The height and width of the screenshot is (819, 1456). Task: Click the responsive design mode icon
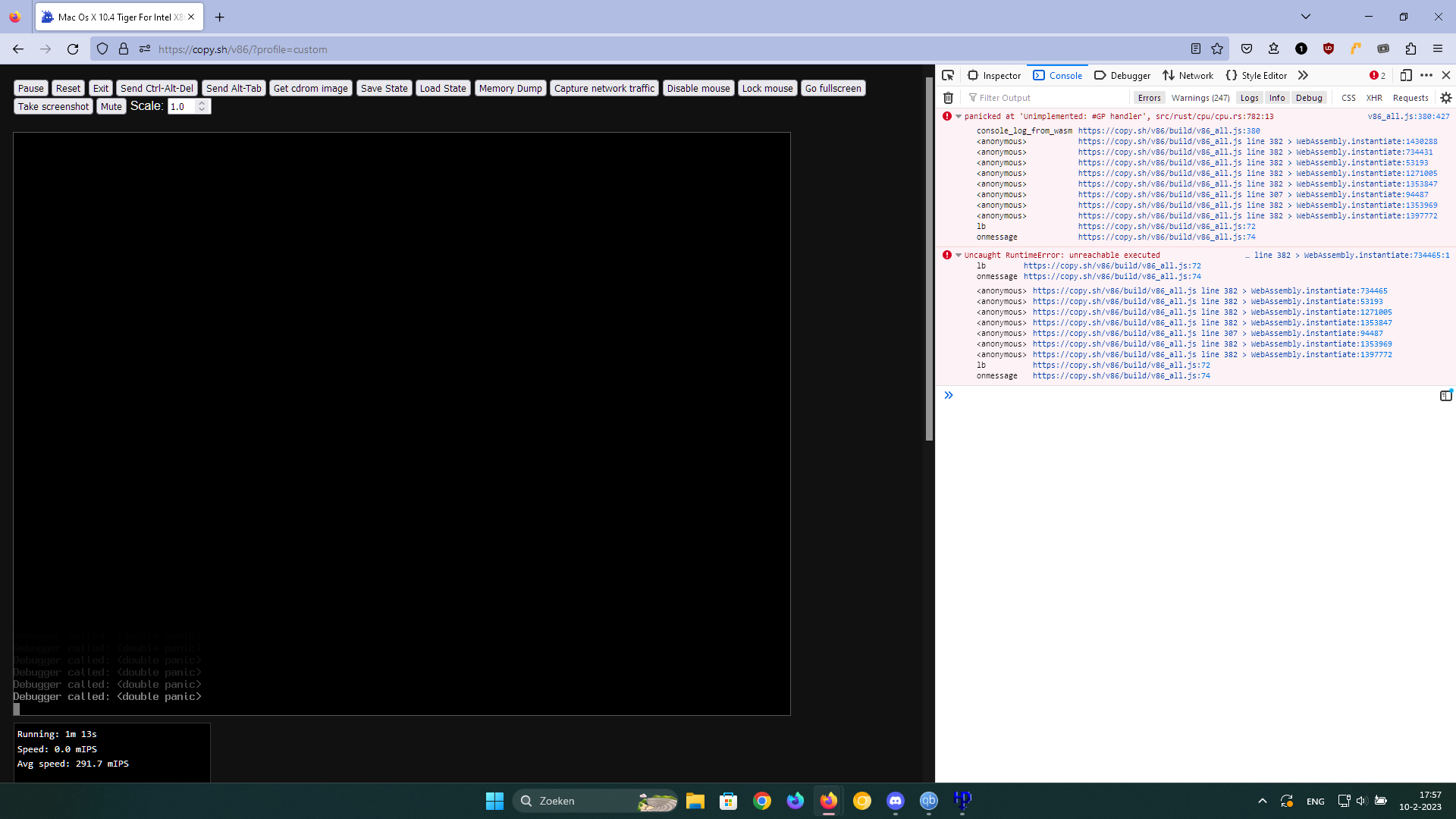[x=1406, y=75]
